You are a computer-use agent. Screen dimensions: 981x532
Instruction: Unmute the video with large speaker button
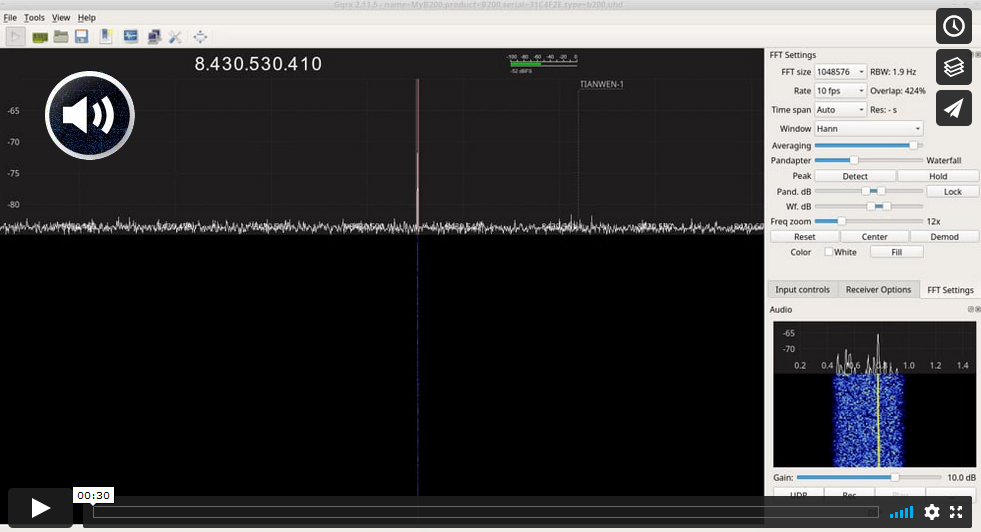90,116
